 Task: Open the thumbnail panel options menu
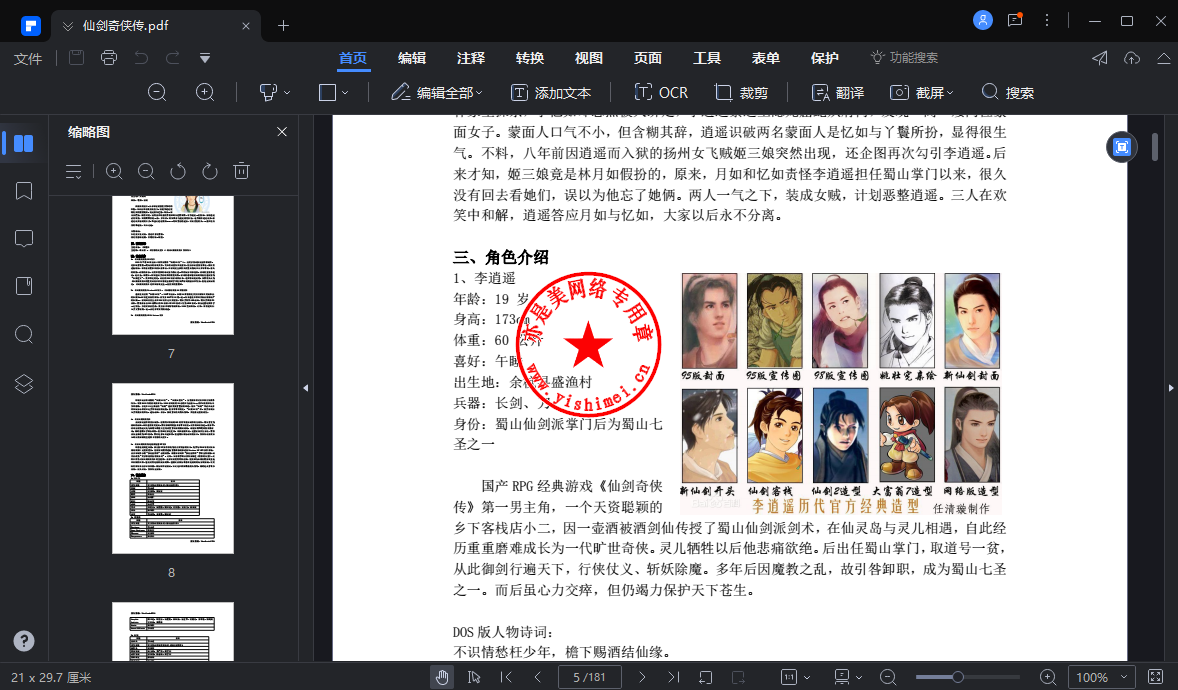74,171
